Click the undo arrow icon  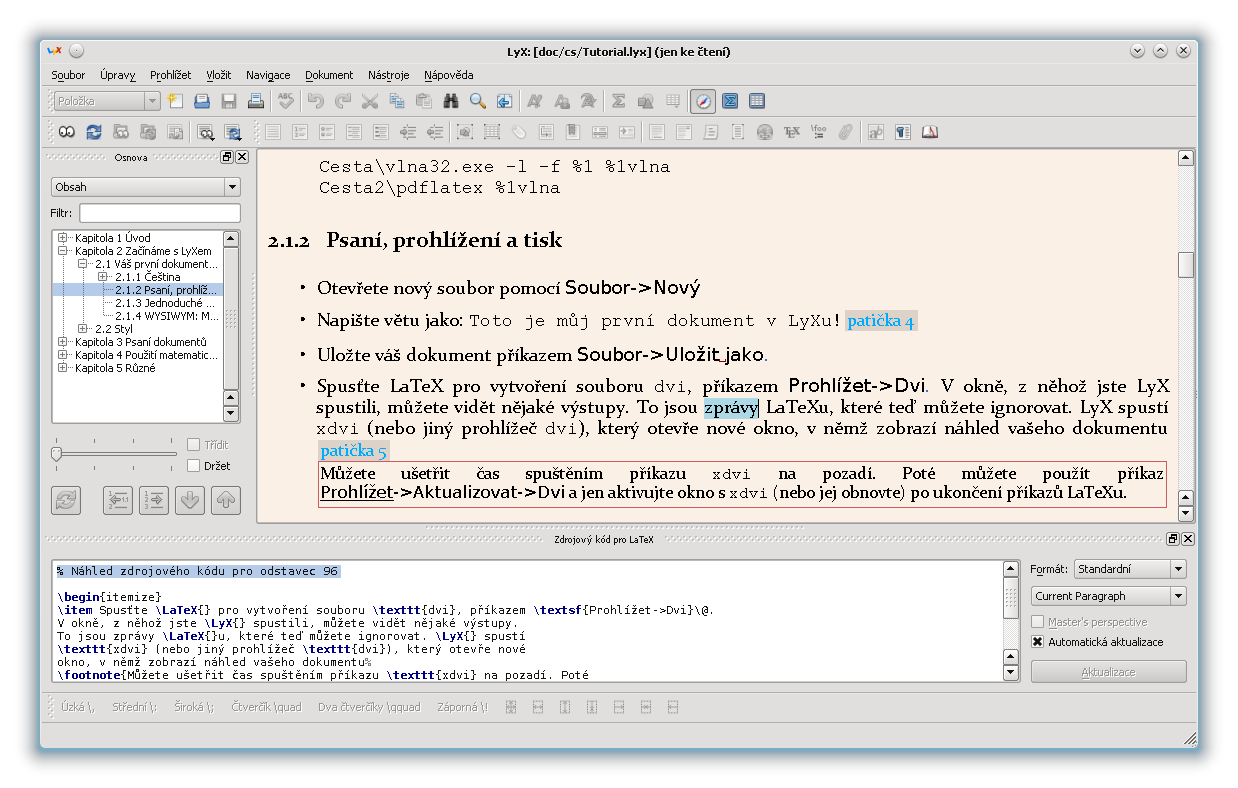(x=316, y=101)
